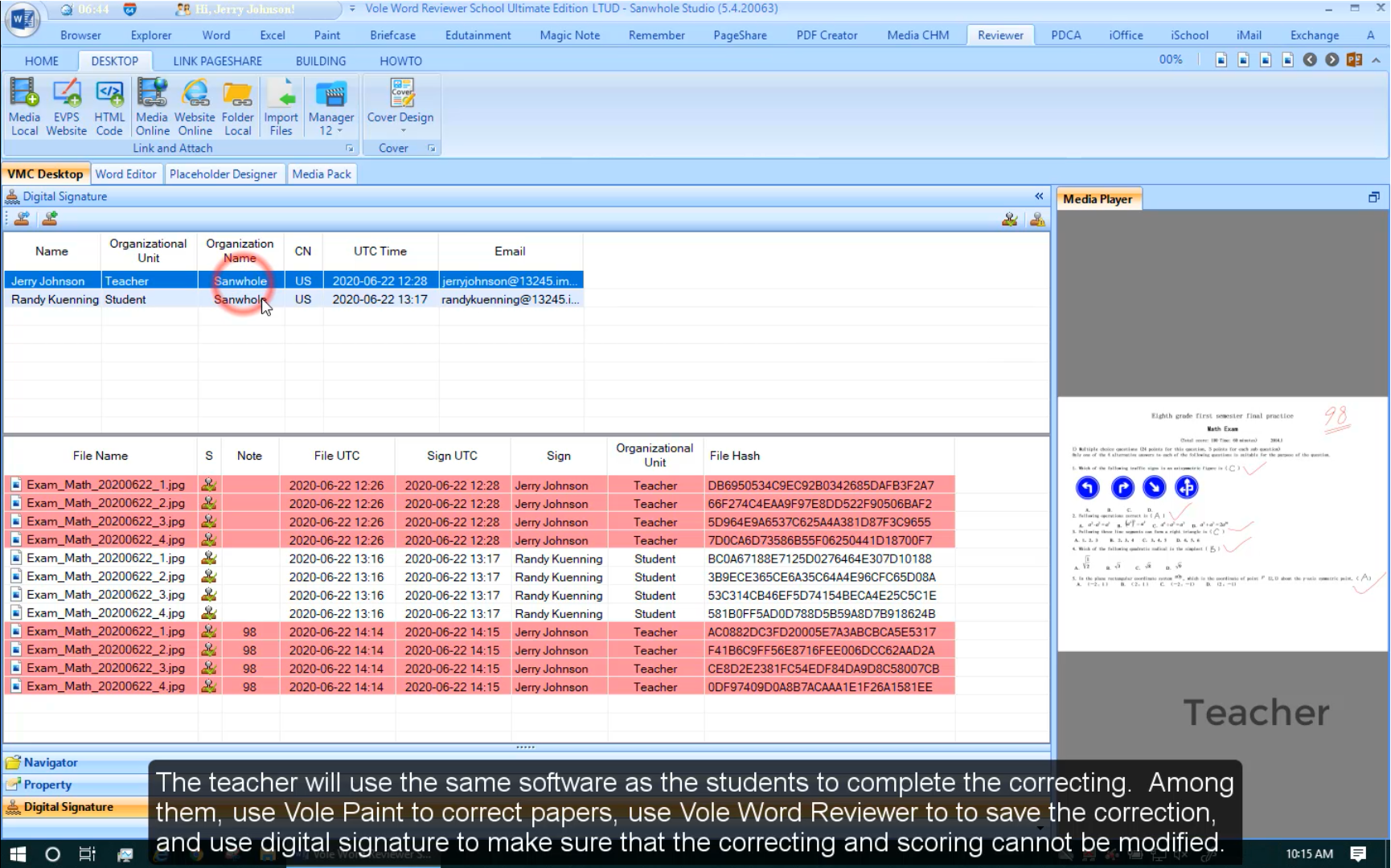Collapse the ribbon with caret arrow
The height and width of the screenshot is (868, 1391).
pyautogui.click(x=1376, y=60)
